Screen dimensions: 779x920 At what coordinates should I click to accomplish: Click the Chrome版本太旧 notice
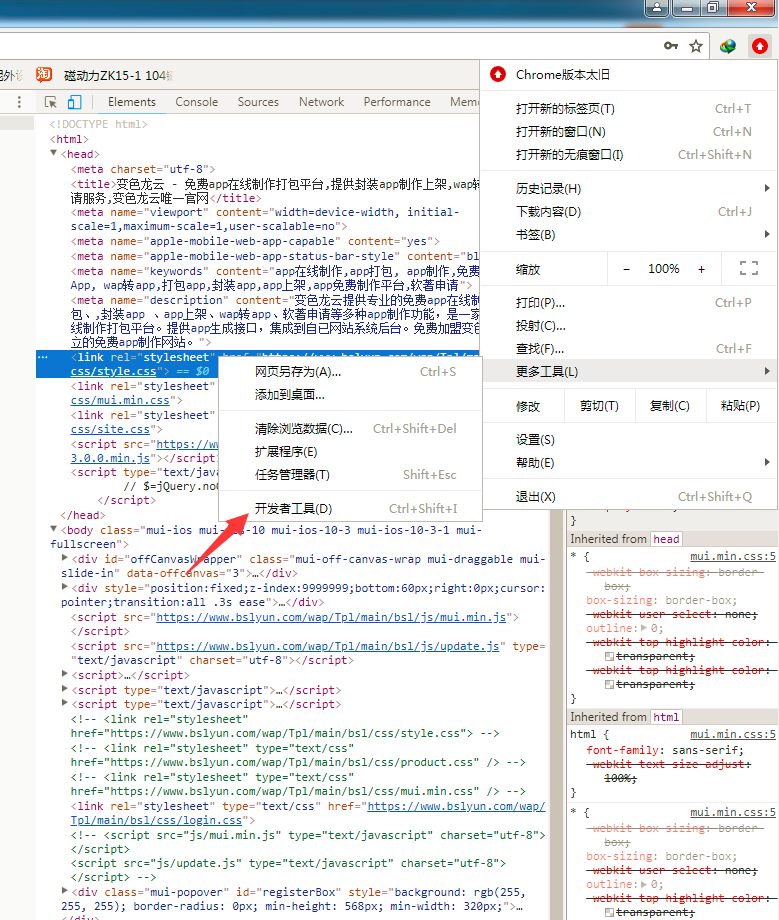pos(629,75)
